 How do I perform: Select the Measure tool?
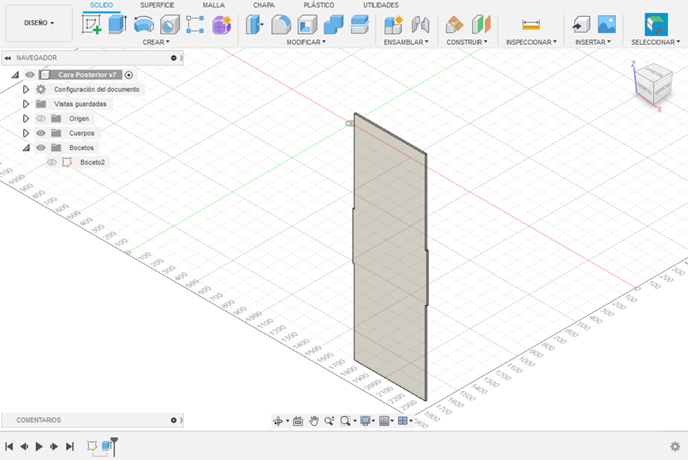pyautogui.click(x=531, y=24)
